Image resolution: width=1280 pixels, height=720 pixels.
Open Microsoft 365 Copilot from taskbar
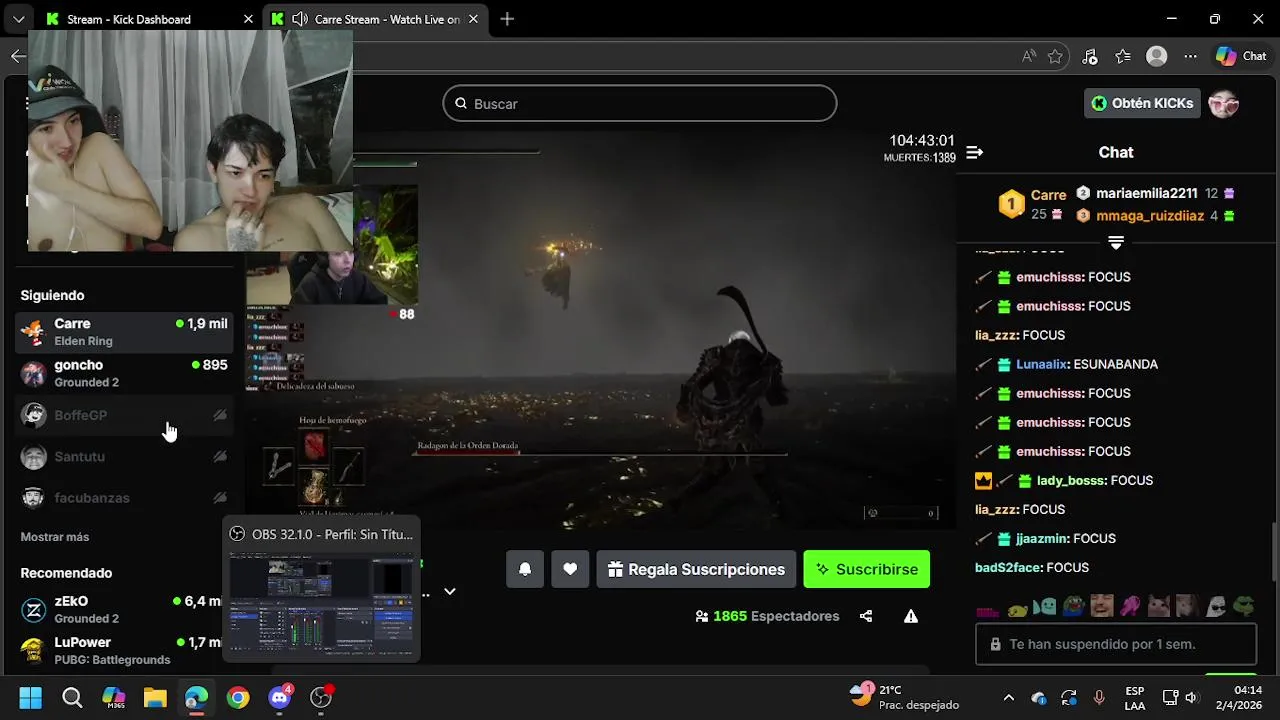tap(113, 697)
